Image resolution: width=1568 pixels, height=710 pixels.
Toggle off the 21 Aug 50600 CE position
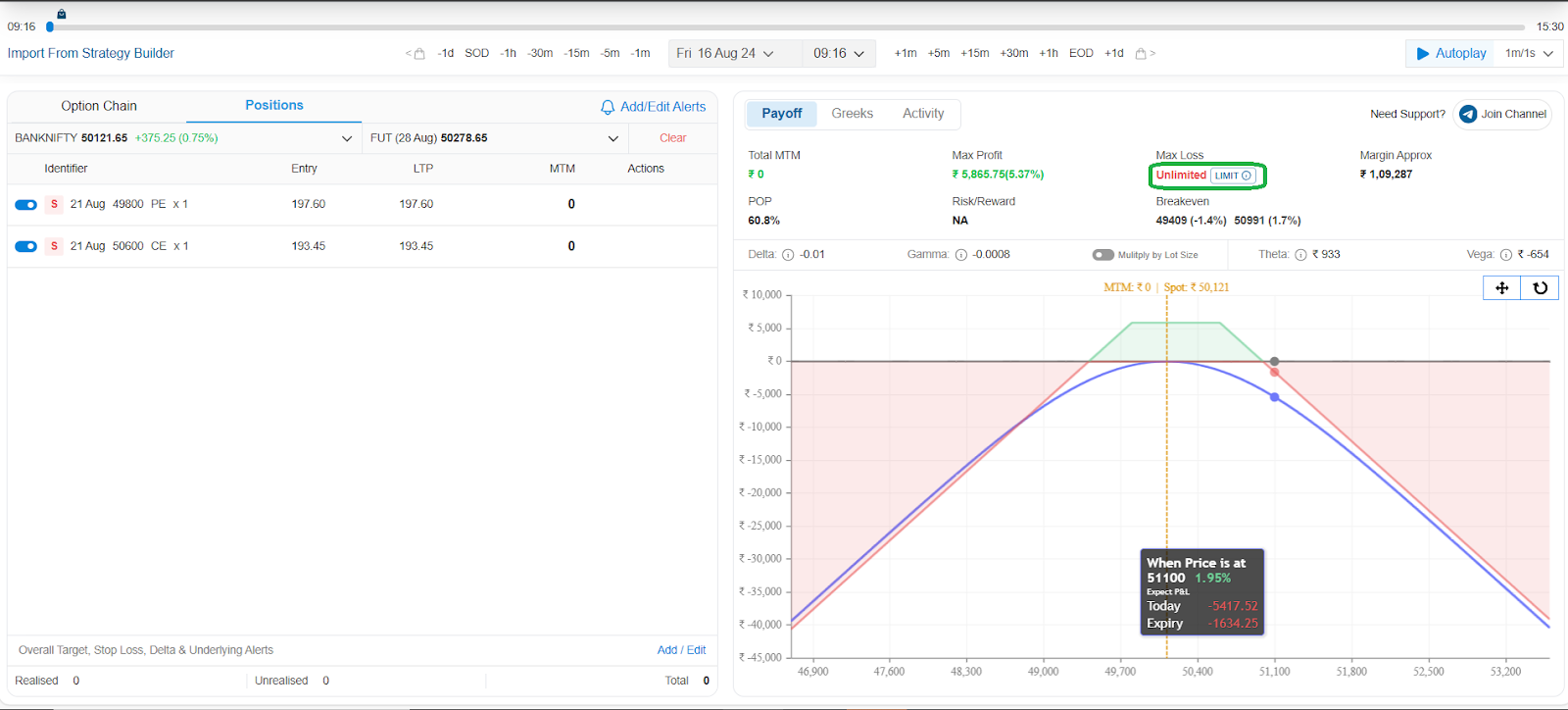pos(26,246)
